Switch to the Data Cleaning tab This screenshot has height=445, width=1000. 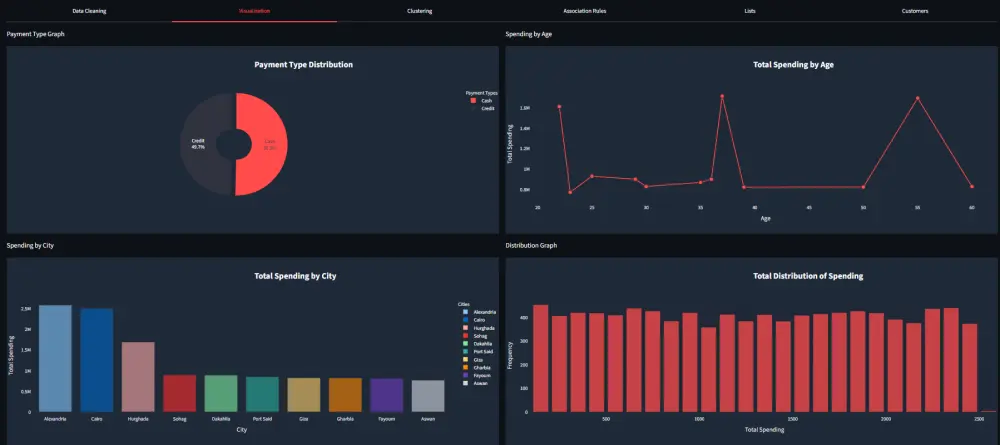pyautogui.click(x=89, y=11)
